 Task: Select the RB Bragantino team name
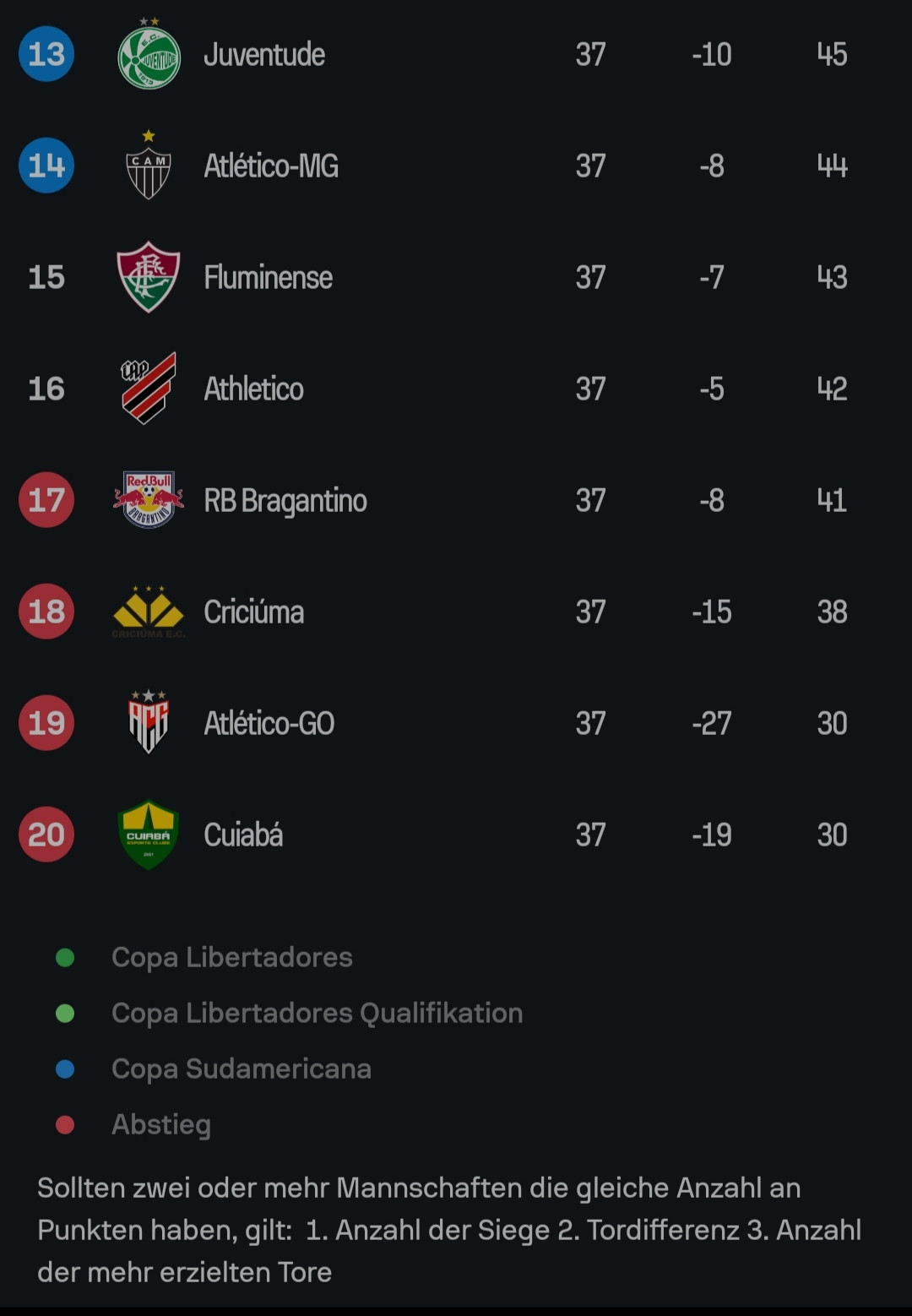[x=285, y=501]
